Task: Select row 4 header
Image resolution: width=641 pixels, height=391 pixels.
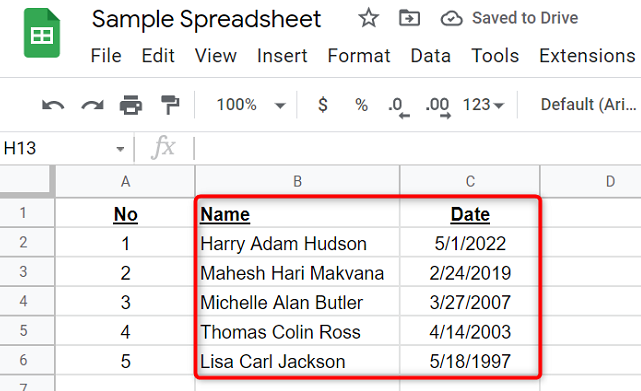Action: point(27,301)
